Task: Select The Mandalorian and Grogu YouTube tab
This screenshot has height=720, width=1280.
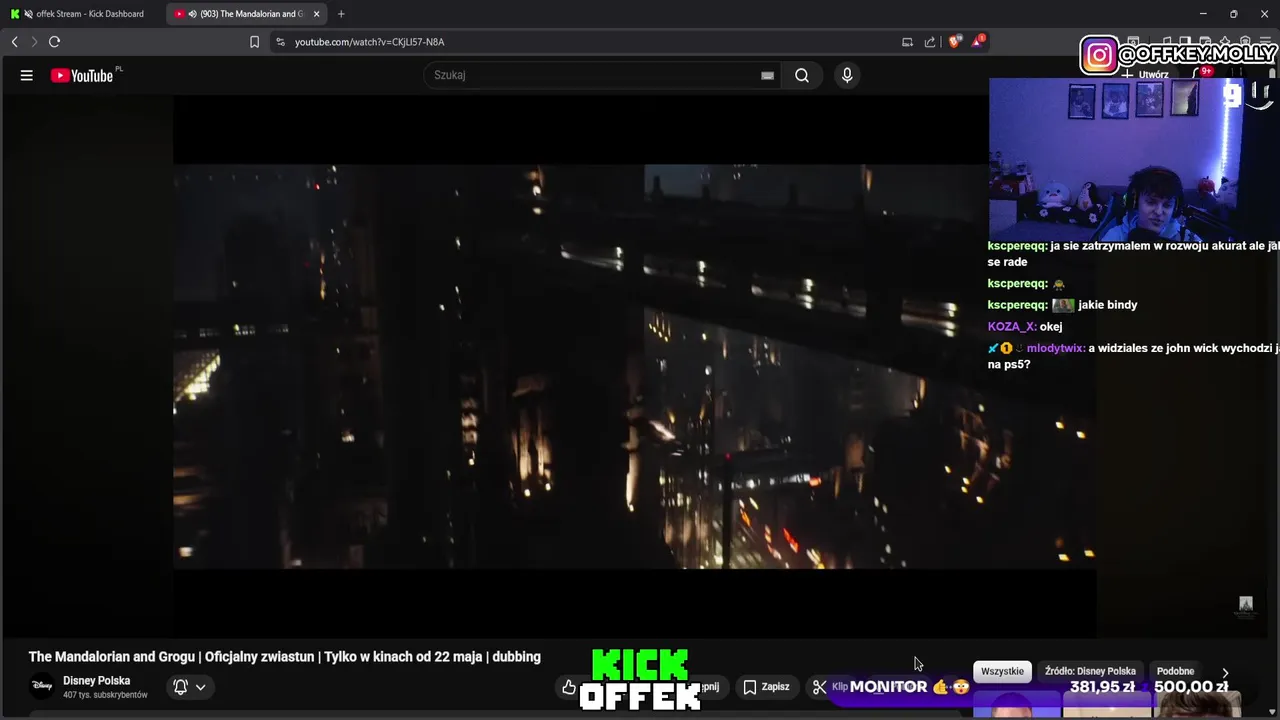Action: point(246,14)
